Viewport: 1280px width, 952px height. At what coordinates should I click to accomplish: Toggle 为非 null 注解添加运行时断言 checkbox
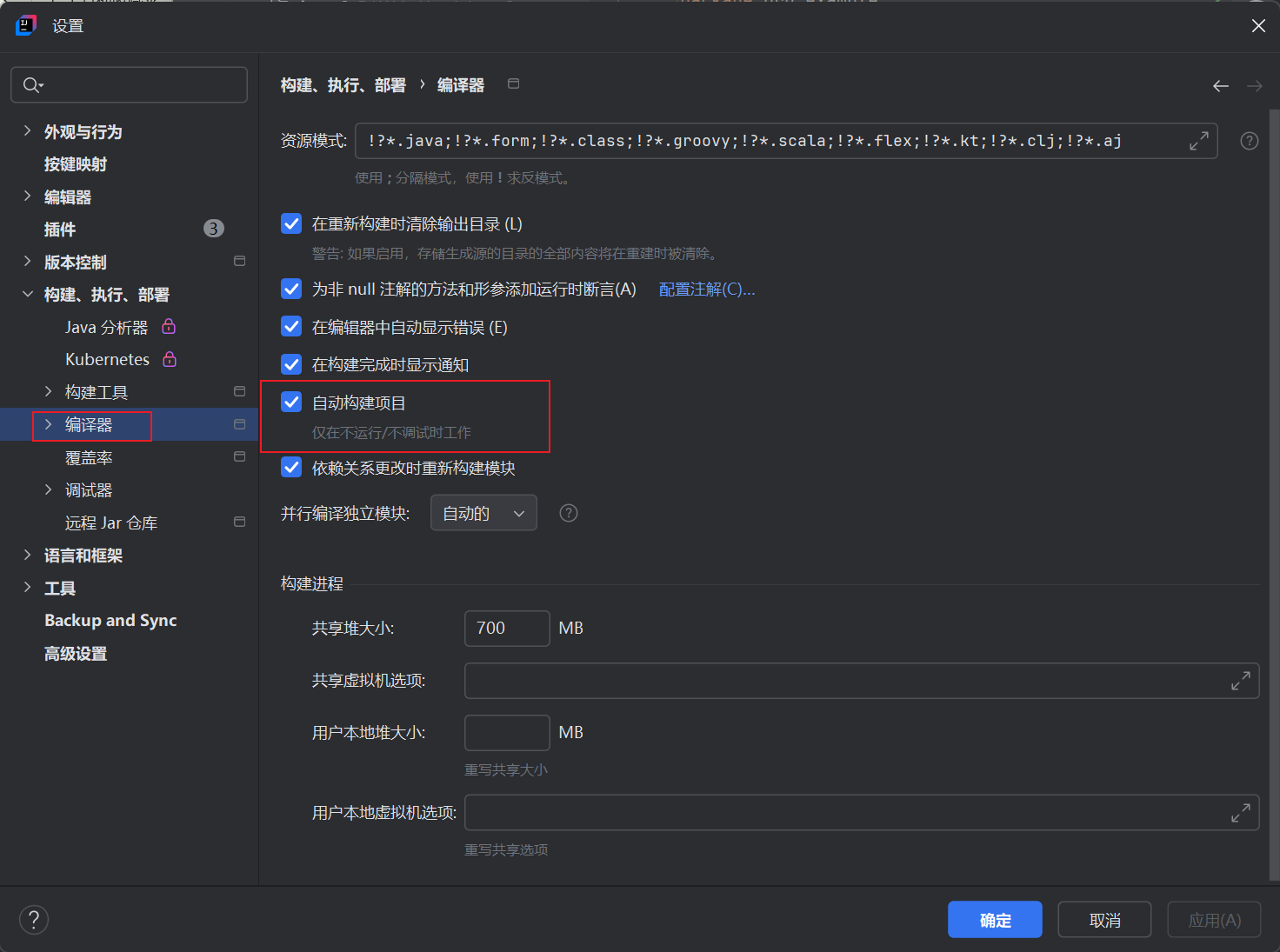click(x=291, y=289)
